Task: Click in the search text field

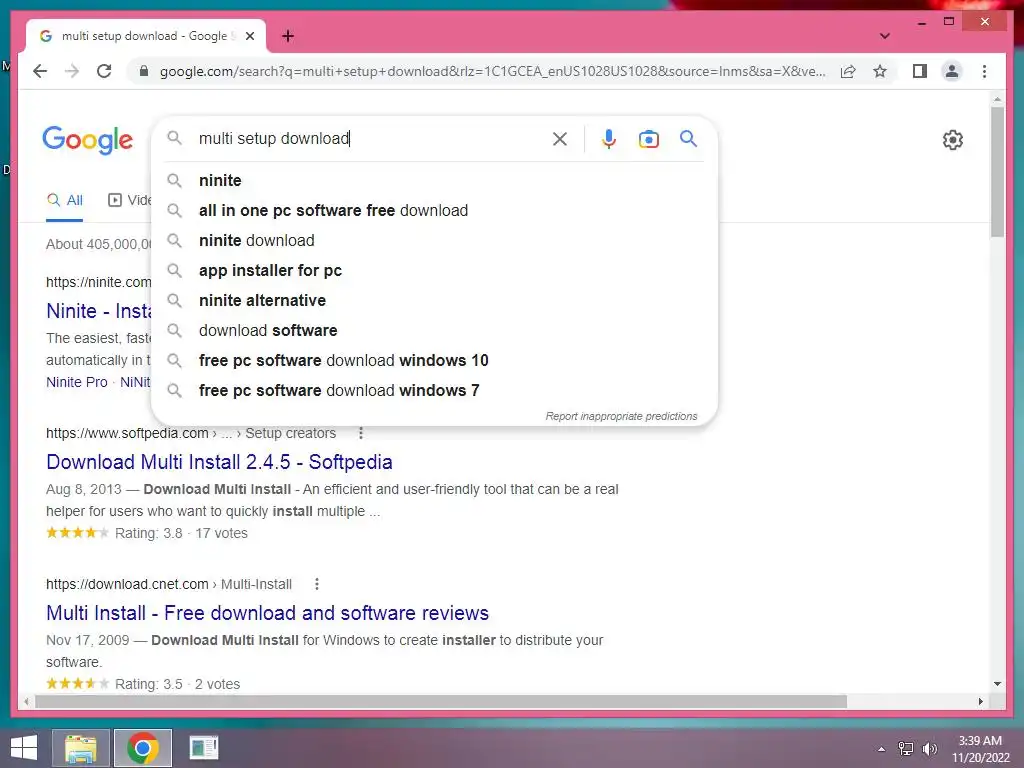Action: tap(372, 138)
